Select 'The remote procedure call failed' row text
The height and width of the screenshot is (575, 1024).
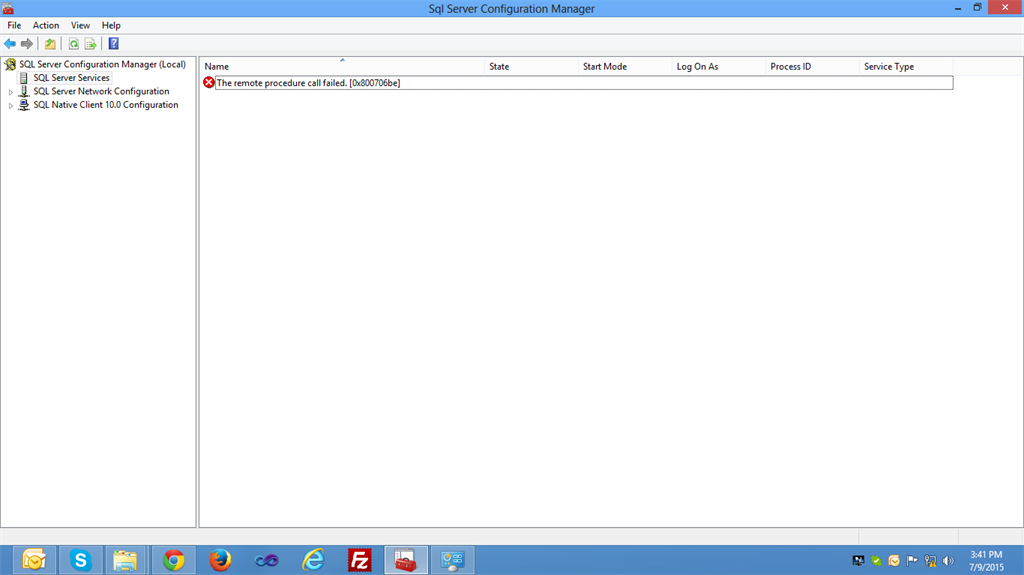point(308,83)
